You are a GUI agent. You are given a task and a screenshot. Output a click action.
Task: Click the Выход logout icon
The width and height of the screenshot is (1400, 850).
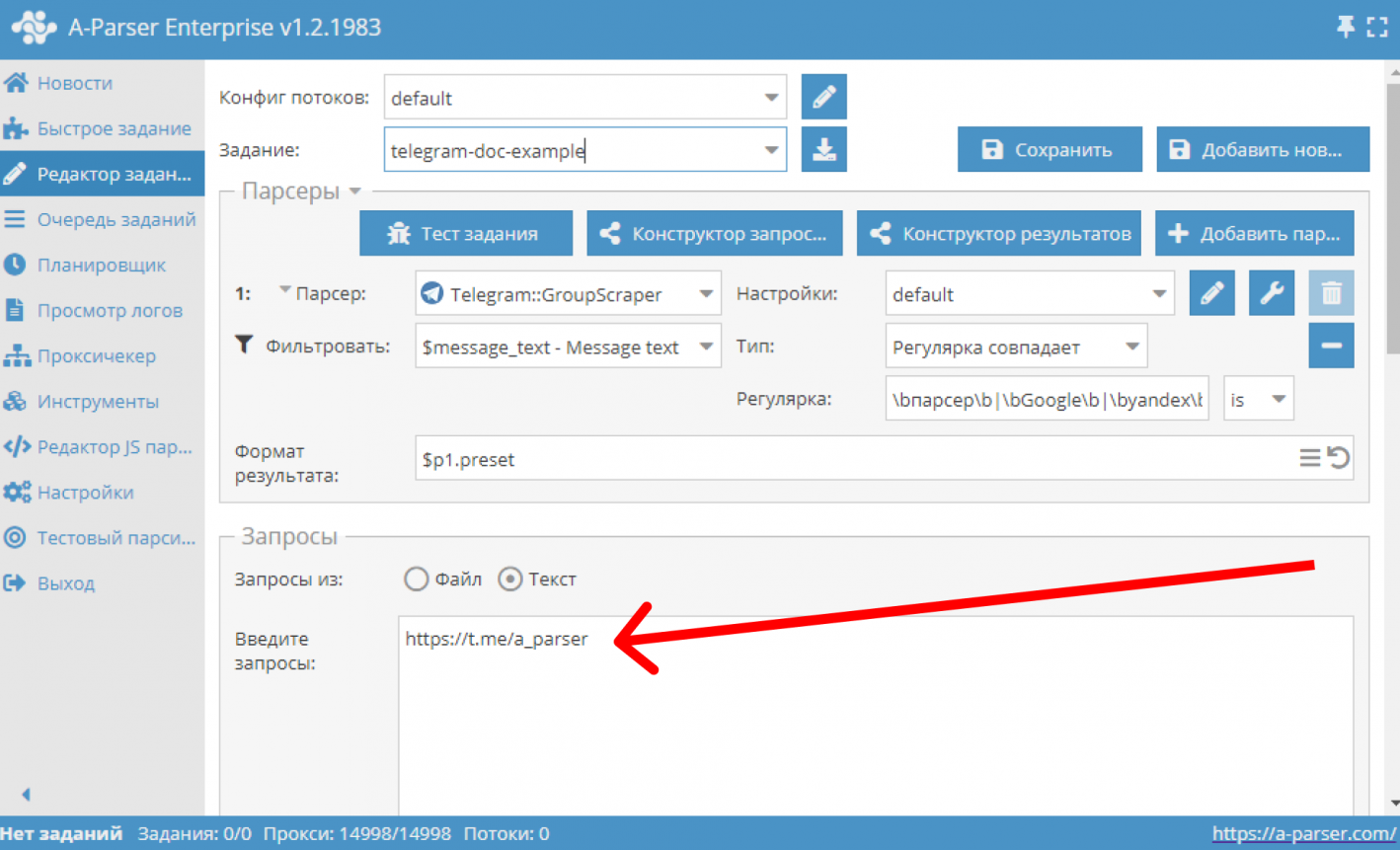pos(15,582)
